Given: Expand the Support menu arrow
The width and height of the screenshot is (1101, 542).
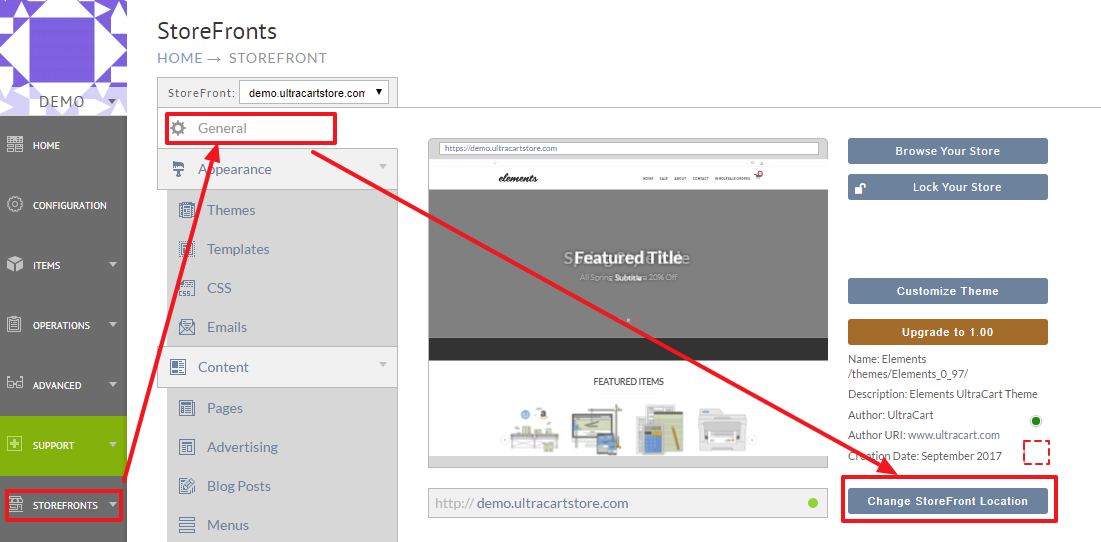Looking at the screenshot, I should [113, 445].
